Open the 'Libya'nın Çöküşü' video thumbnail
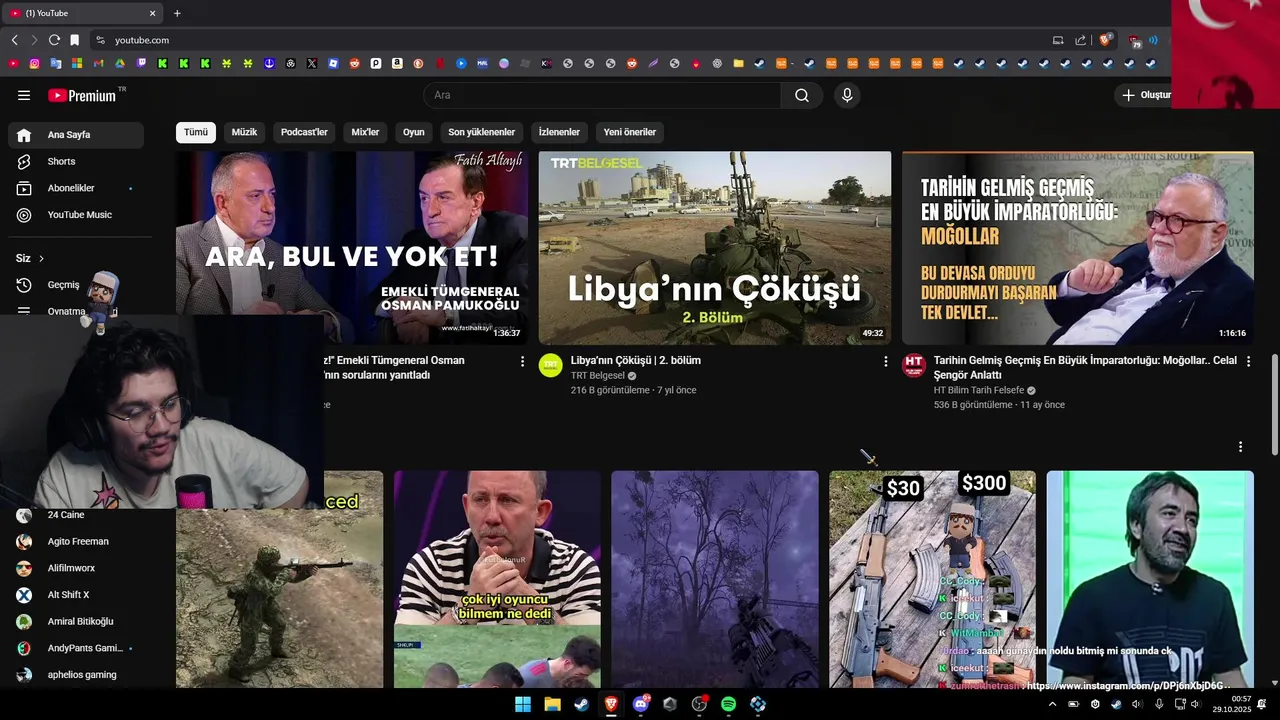This screenshot has height=720, width=1280. [x=715, y=248]
